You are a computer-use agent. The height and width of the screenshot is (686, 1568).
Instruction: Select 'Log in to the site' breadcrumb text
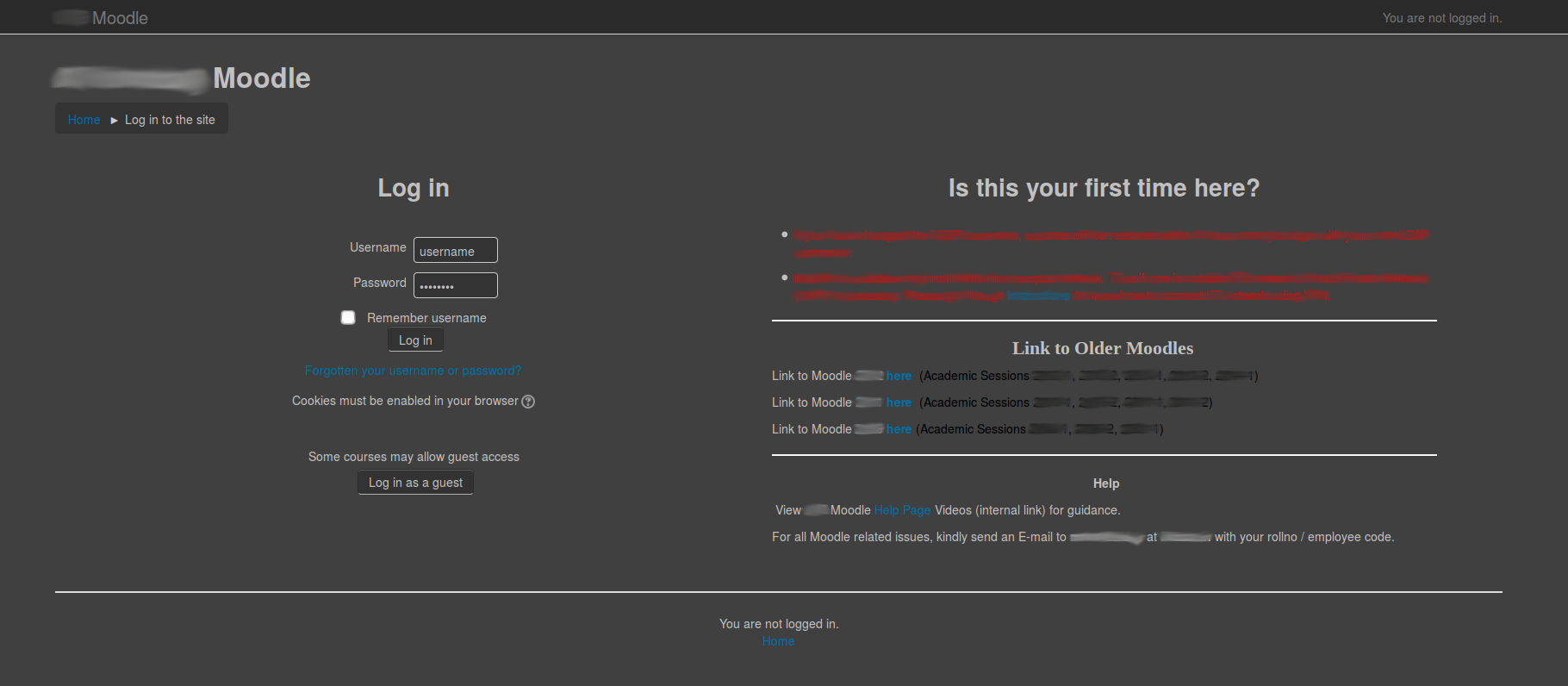point(170,120)
